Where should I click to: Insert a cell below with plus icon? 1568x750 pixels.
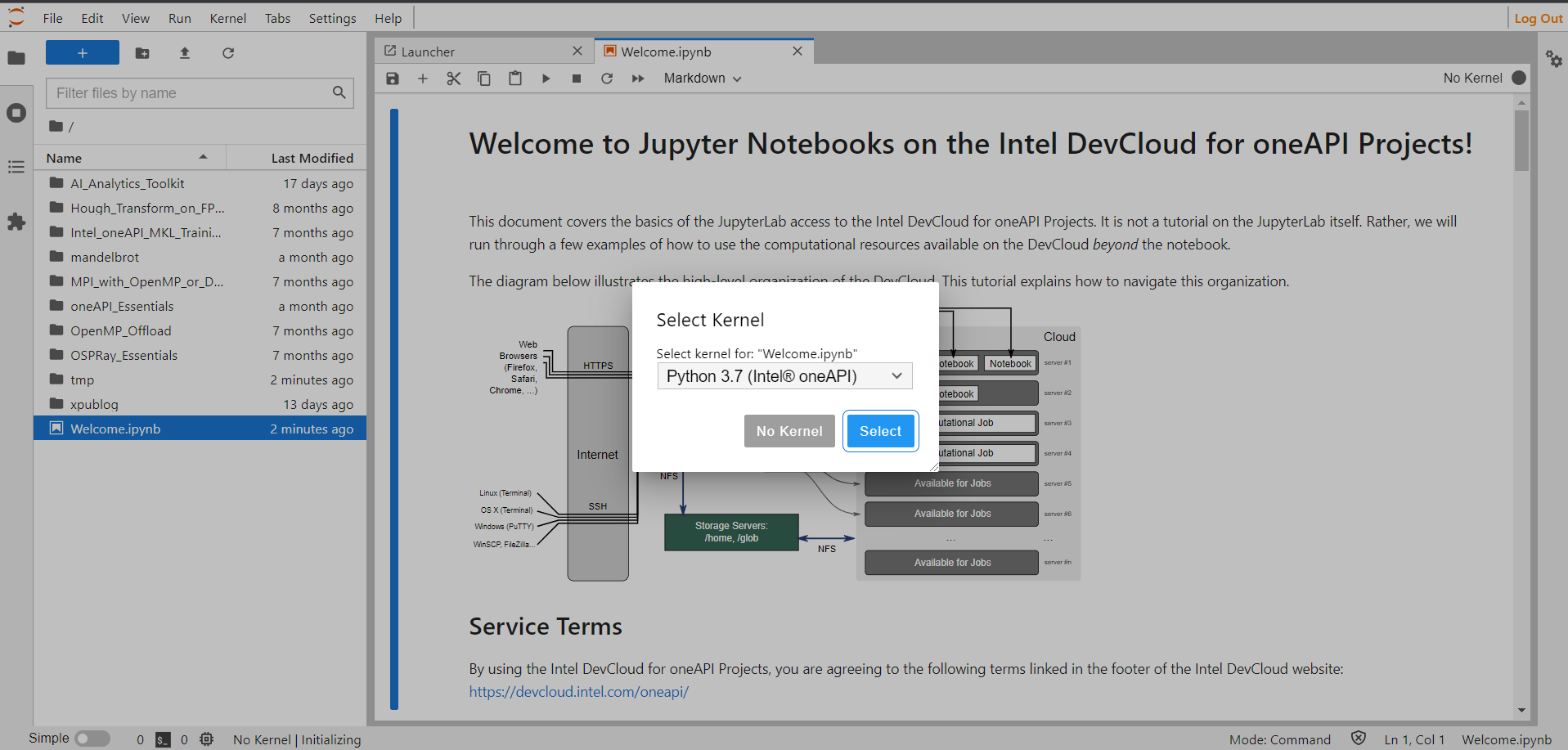tap(423, 79)
